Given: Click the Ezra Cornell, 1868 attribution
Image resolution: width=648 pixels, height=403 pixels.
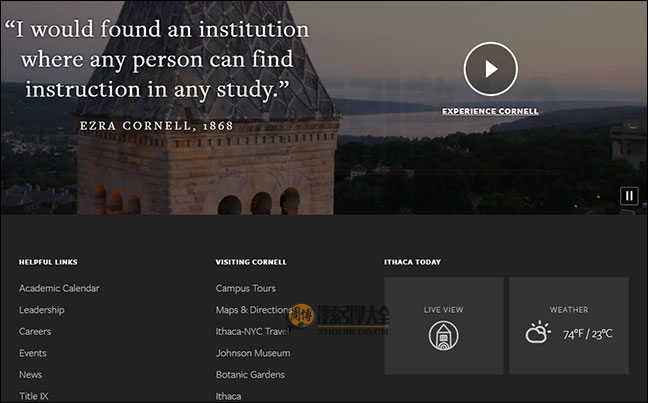Looking at the screenshot, I should click(157, 126).
